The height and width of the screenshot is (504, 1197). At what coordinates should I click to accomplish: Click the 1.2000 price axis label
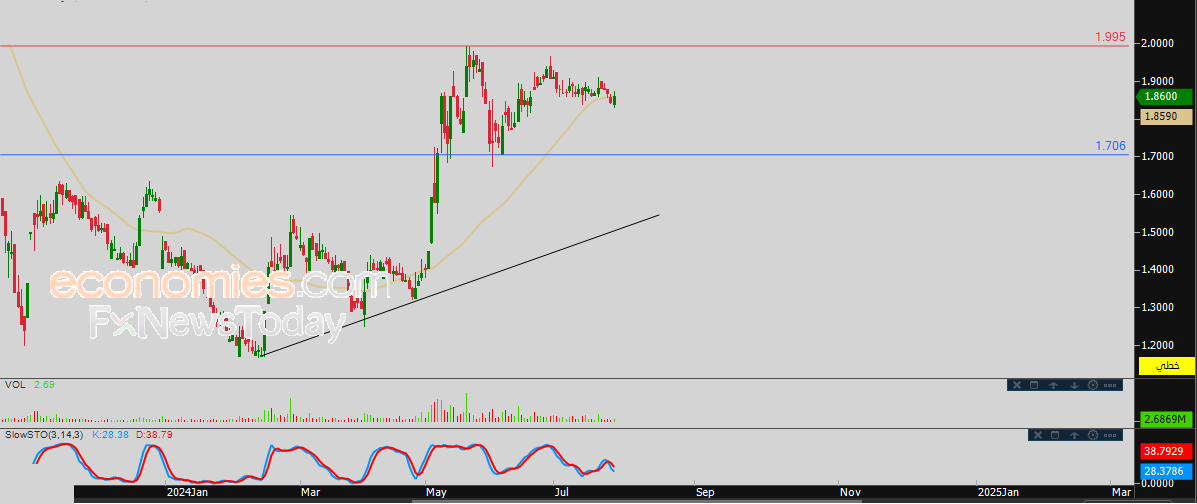point(1158,345)
